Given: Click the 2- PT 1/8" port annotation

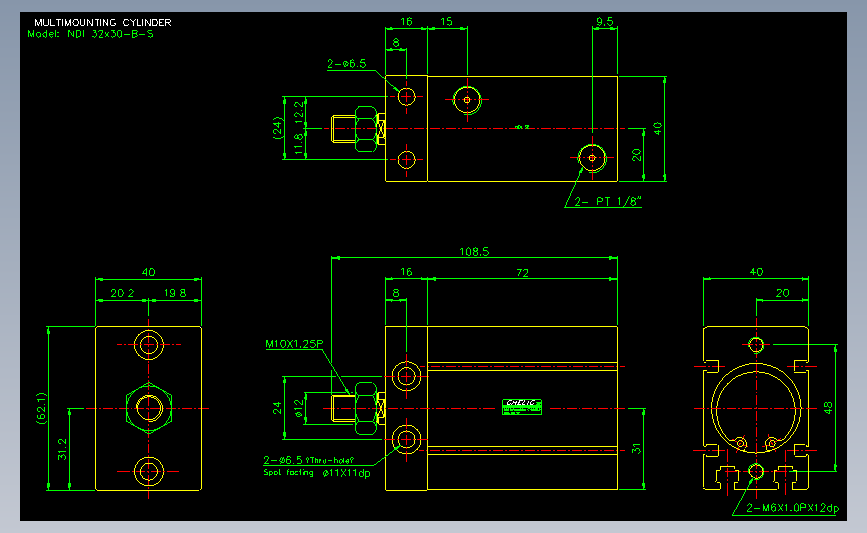Looking at the screenshot, I should 608,202.
